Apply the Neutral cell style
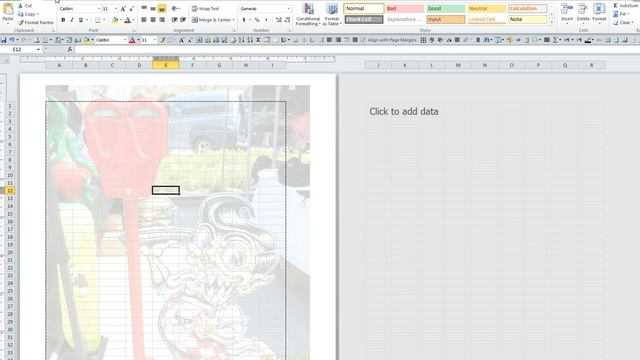The width and height of the screenshot is (640, 360). coord(487,9)
